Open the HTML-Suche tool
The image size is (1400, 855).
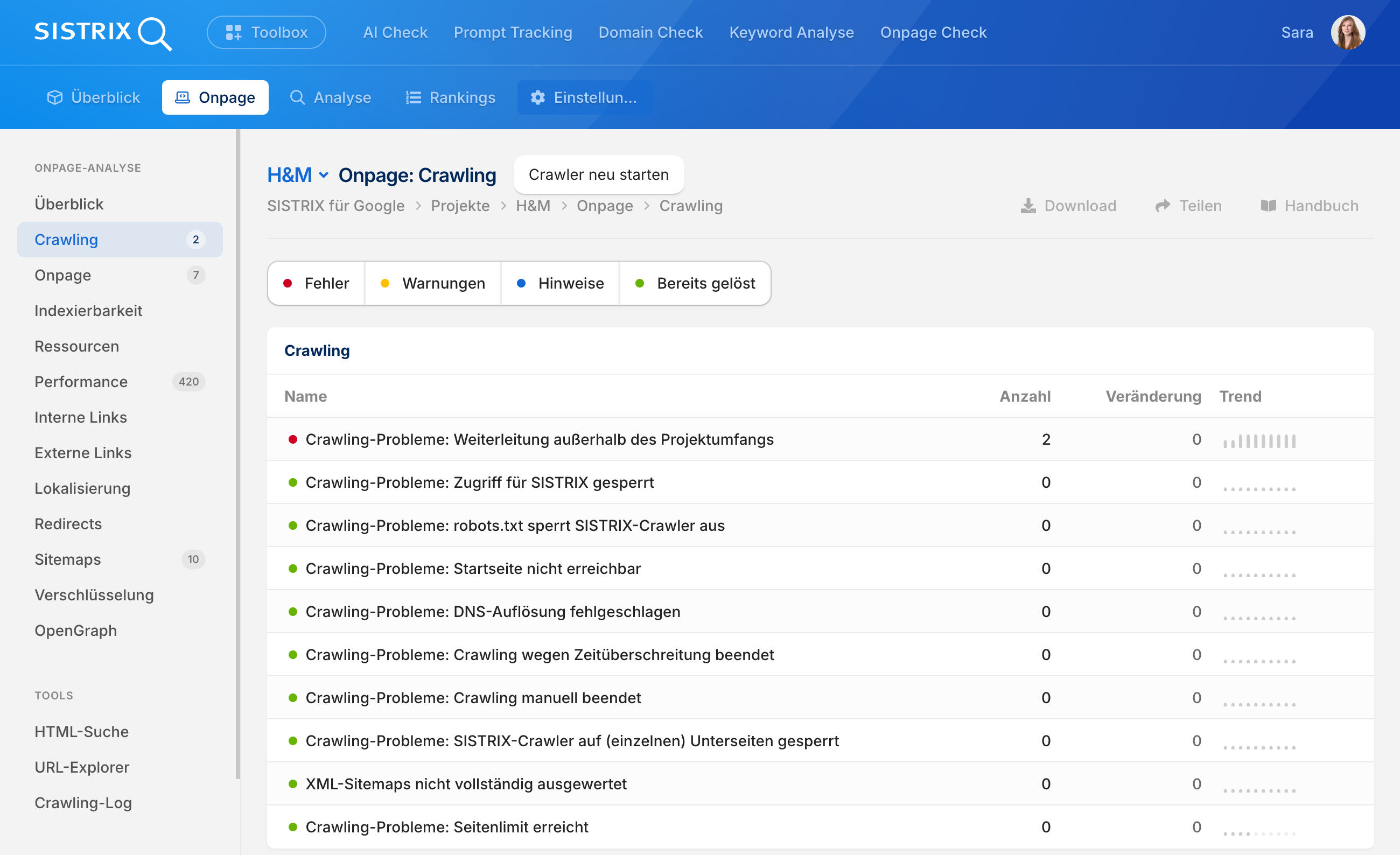[x=120, y=731]
